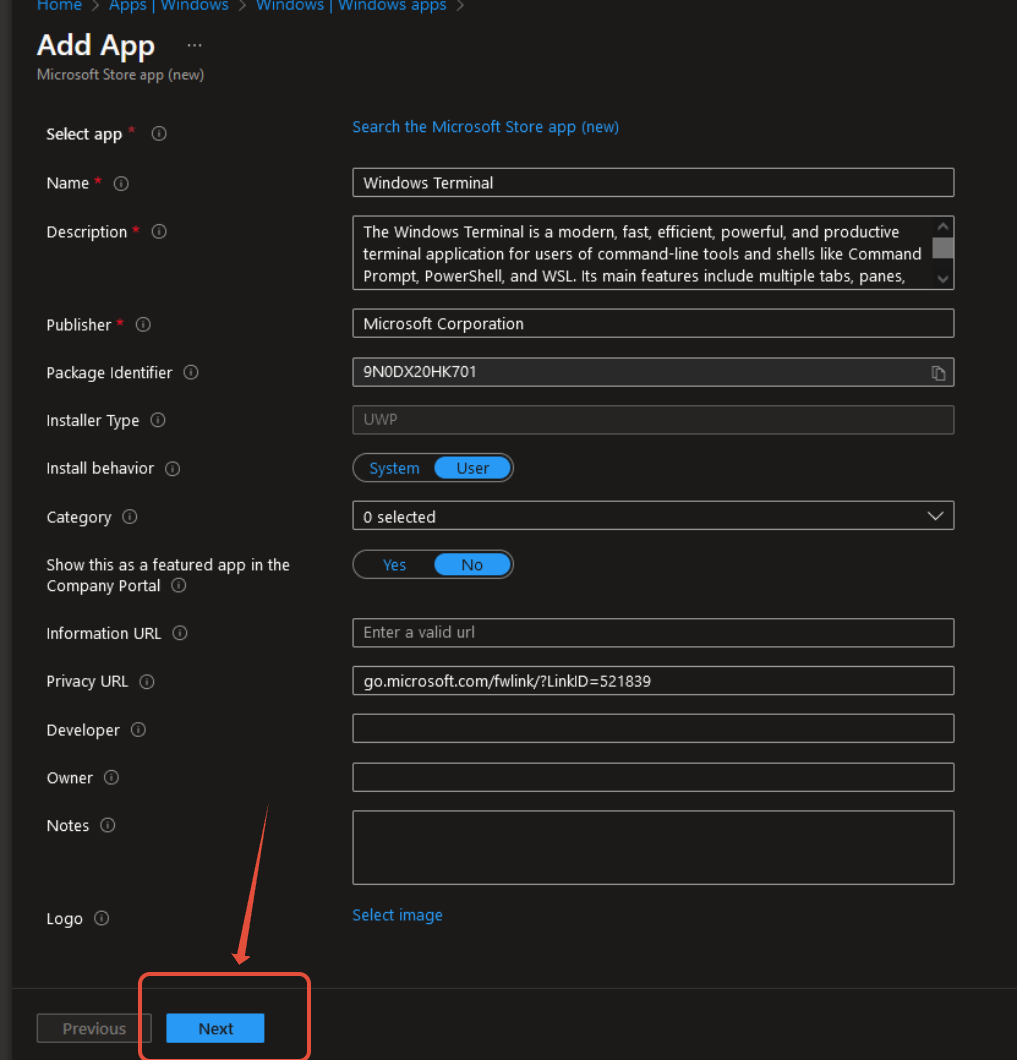Show info icon beside Category label

130,517
